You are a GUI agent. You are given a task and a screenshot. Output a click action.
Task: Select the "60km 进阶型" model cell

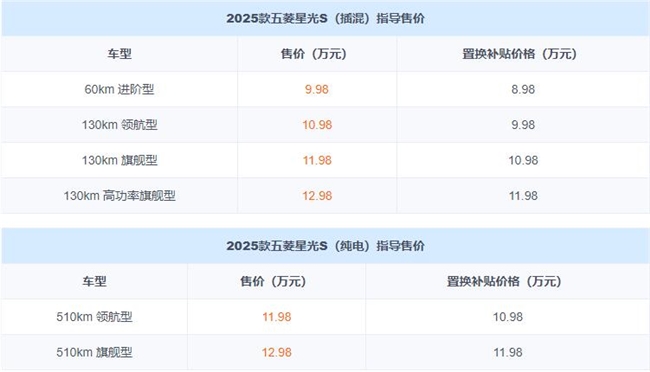pyautogui.click(x=119, y=89)
